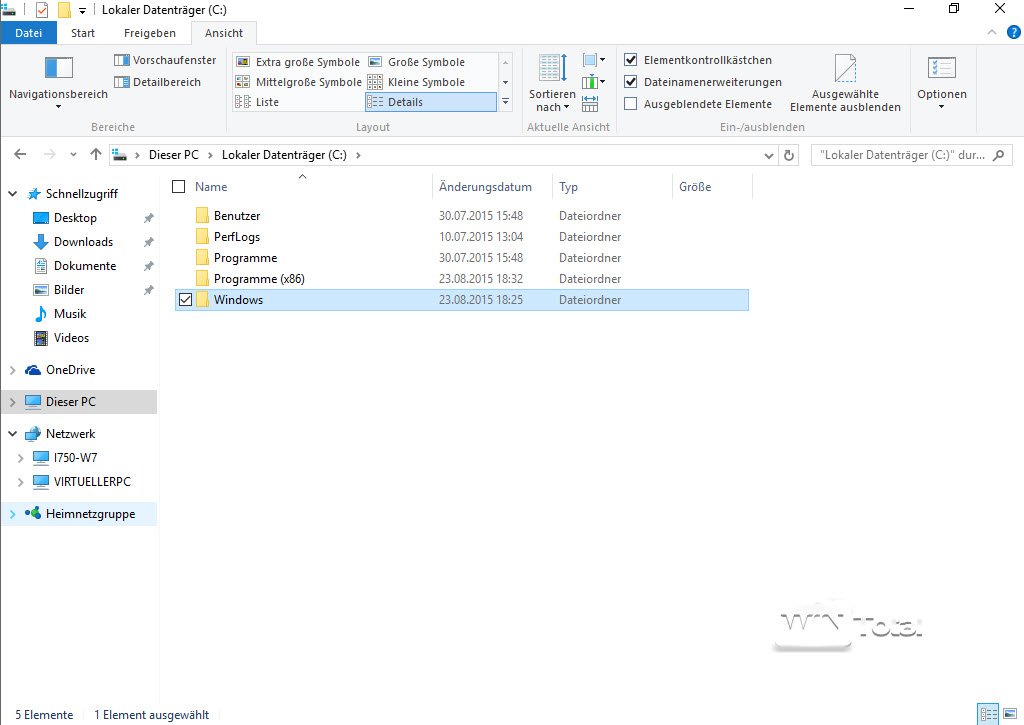Switch to the Start ribbon tab
The height and width of the screenshot is (725, 1024).
coord(83,33)
